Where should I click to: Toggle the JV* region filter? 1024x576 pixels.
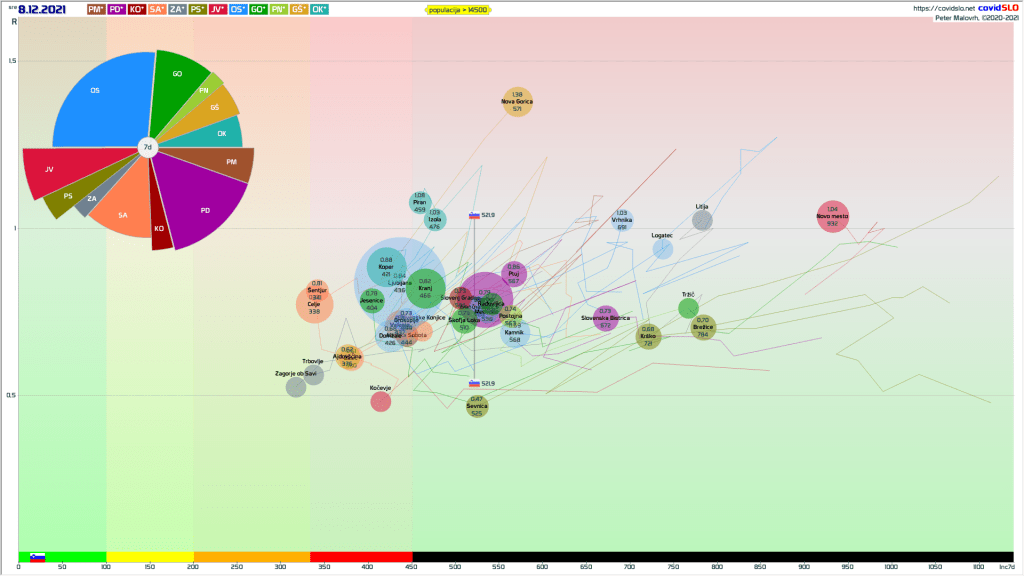click(218, 9)
